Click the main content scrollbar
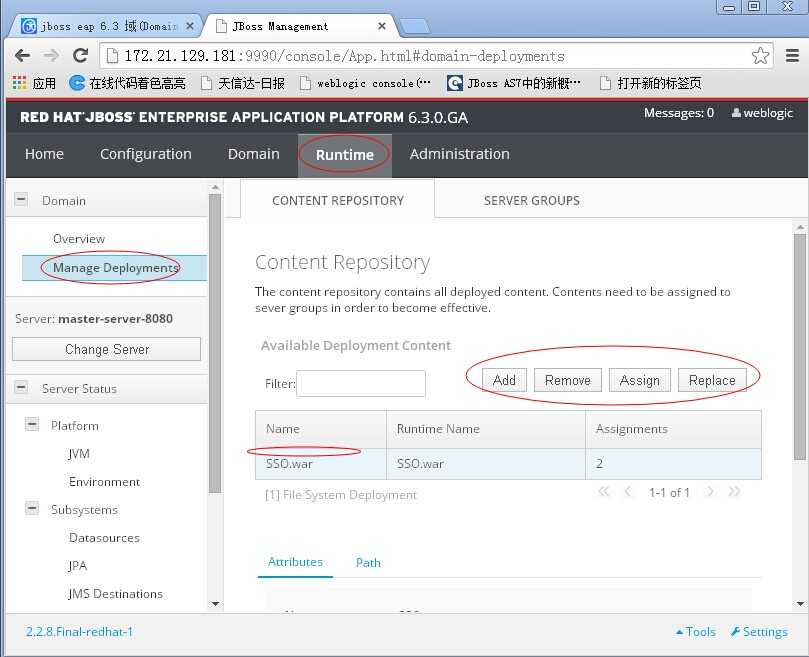Screen dimensions: 809x657 click(800, 346)
